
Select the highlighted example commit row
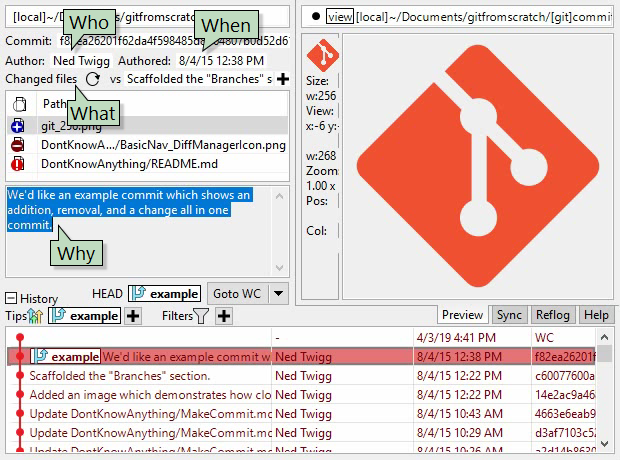pyautogui.click(x=301, y=356)
